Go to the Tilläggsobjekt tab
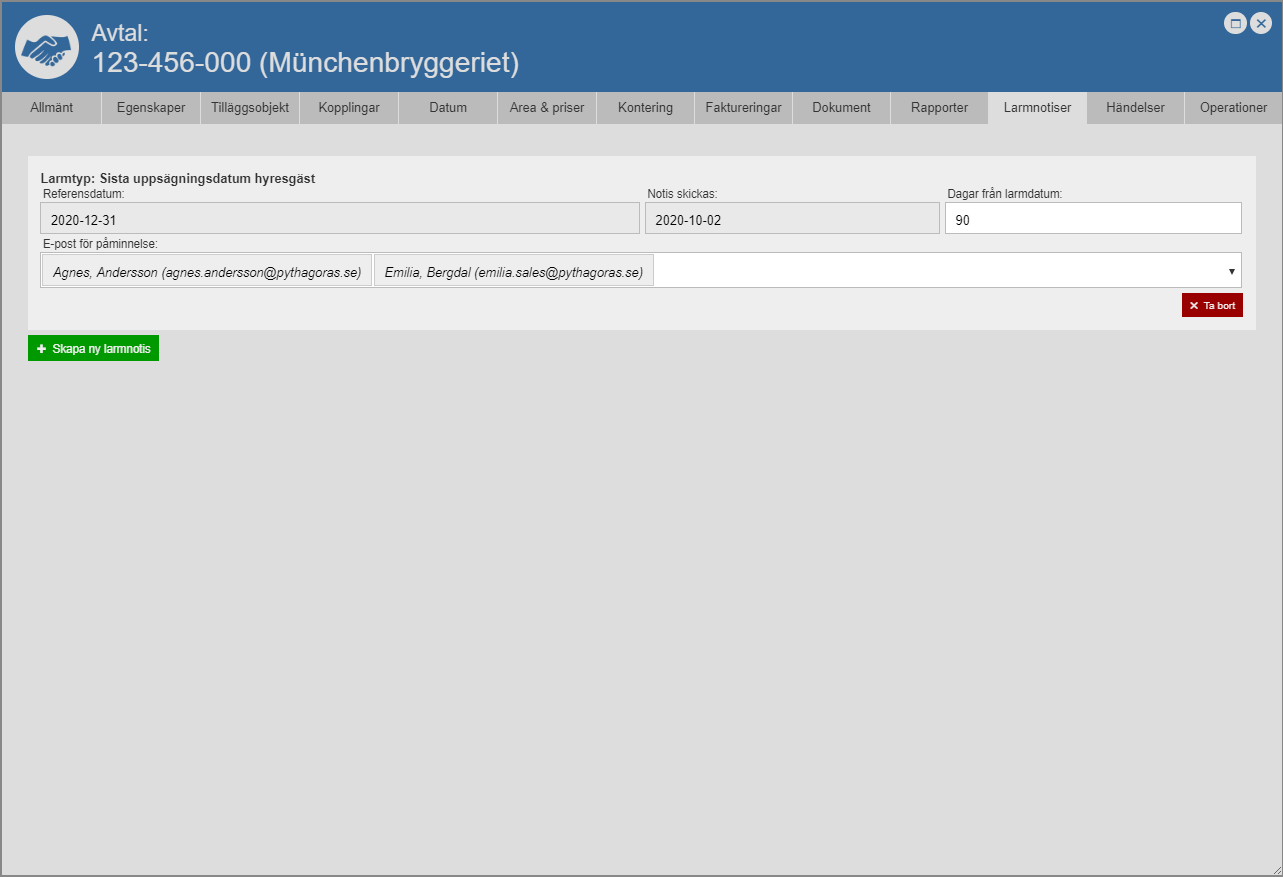The image size is (1283, 877). click(x=250, y=108)
